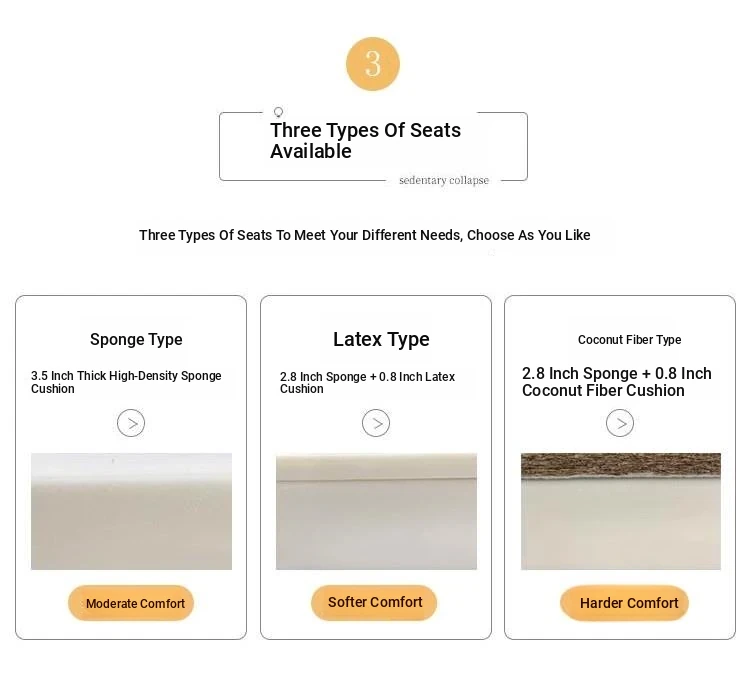Click the 2.8 Inch Sponge + 0.8 Inch Latex text
750x687 pixels.
click(367, 383)
